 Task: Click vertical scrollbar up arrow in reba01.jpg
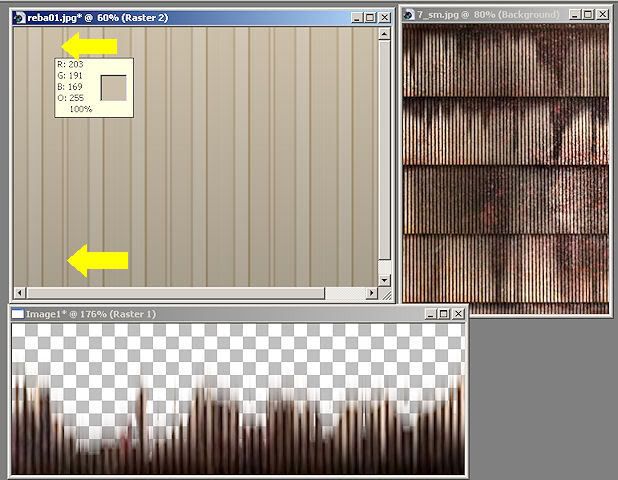(384, 34)
